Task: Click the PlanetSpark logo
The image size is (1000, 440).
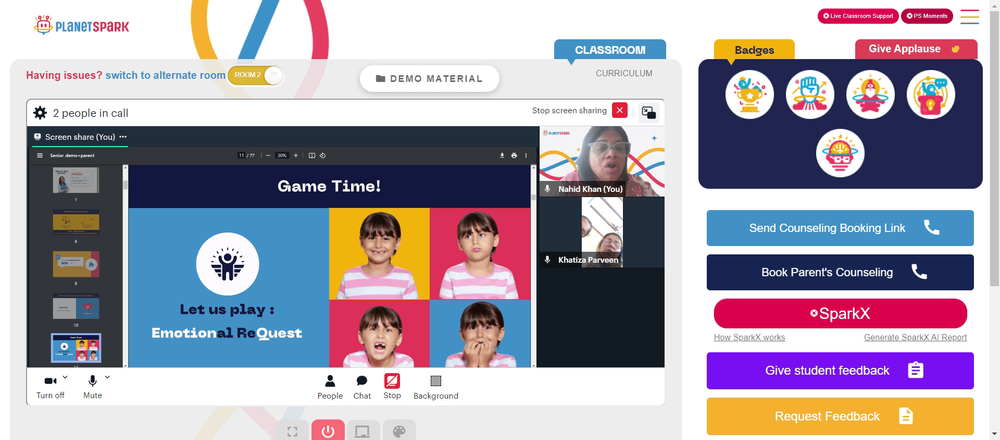Action: [x=82, y=26]
